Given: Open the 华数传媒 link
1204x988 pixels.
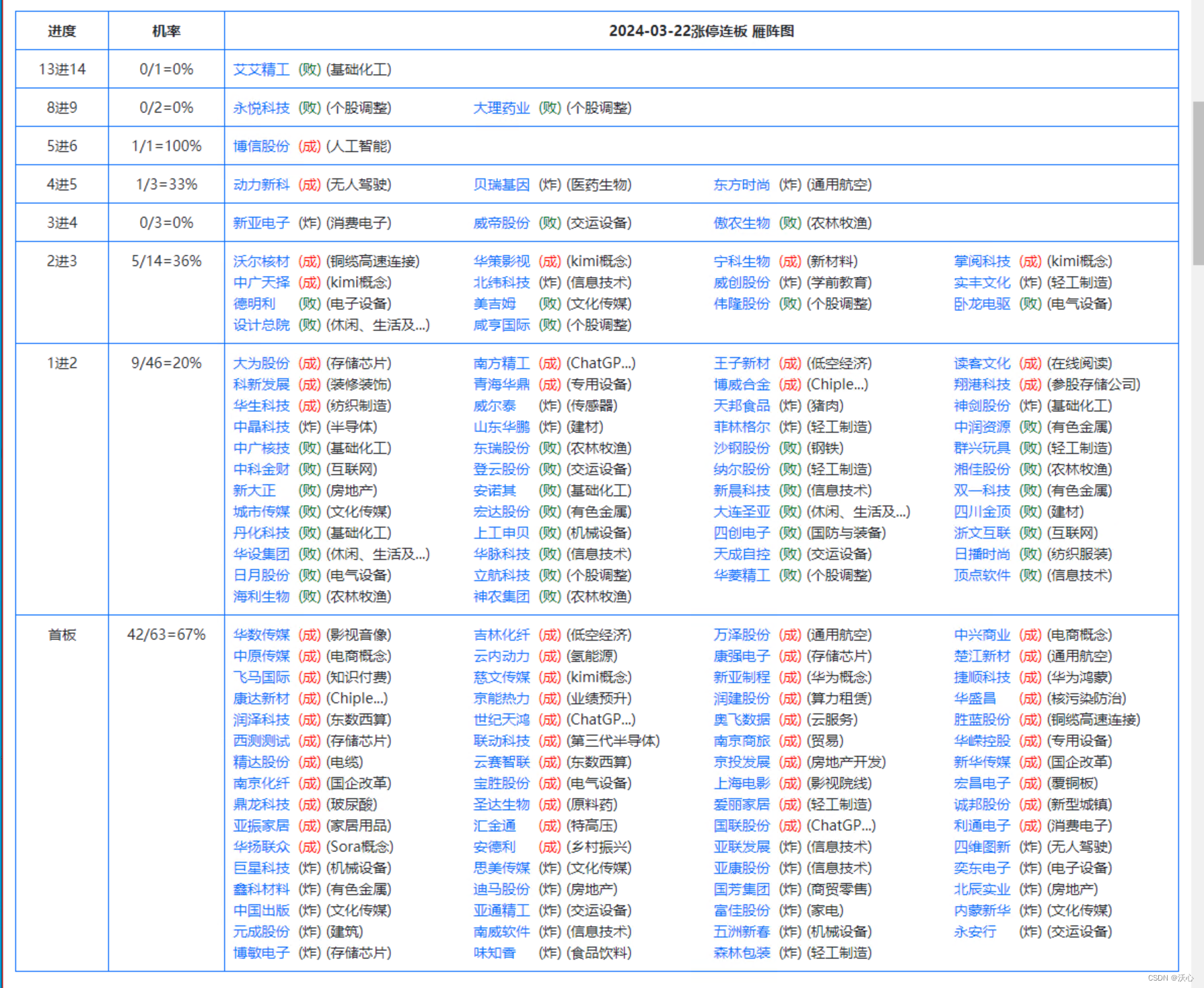Looking at the screenshot, I should tap(261, 635).
